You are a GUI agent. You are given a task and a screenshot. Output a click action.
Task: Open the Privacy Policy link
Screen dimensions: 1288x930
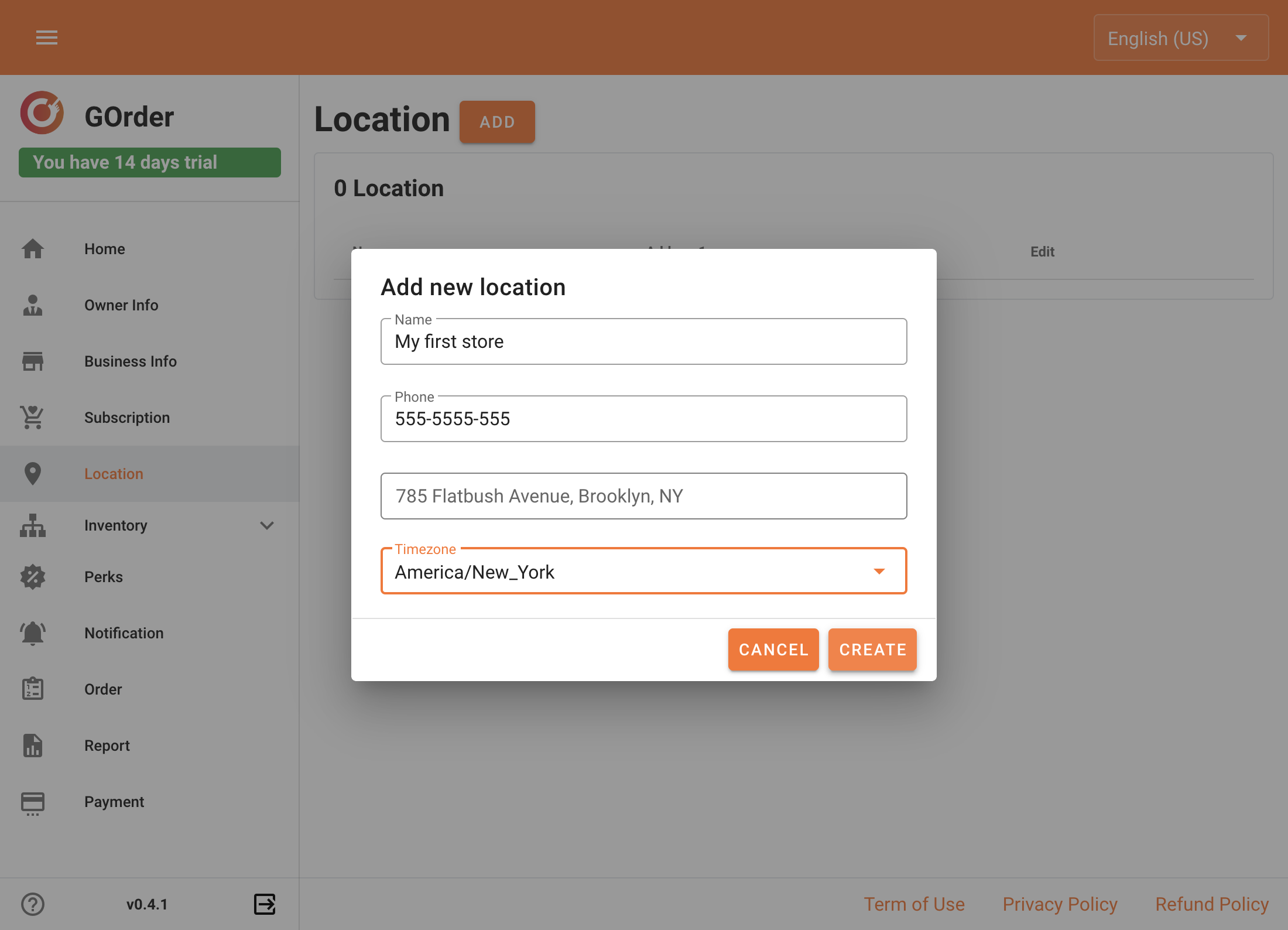[x=1060, y=904]
